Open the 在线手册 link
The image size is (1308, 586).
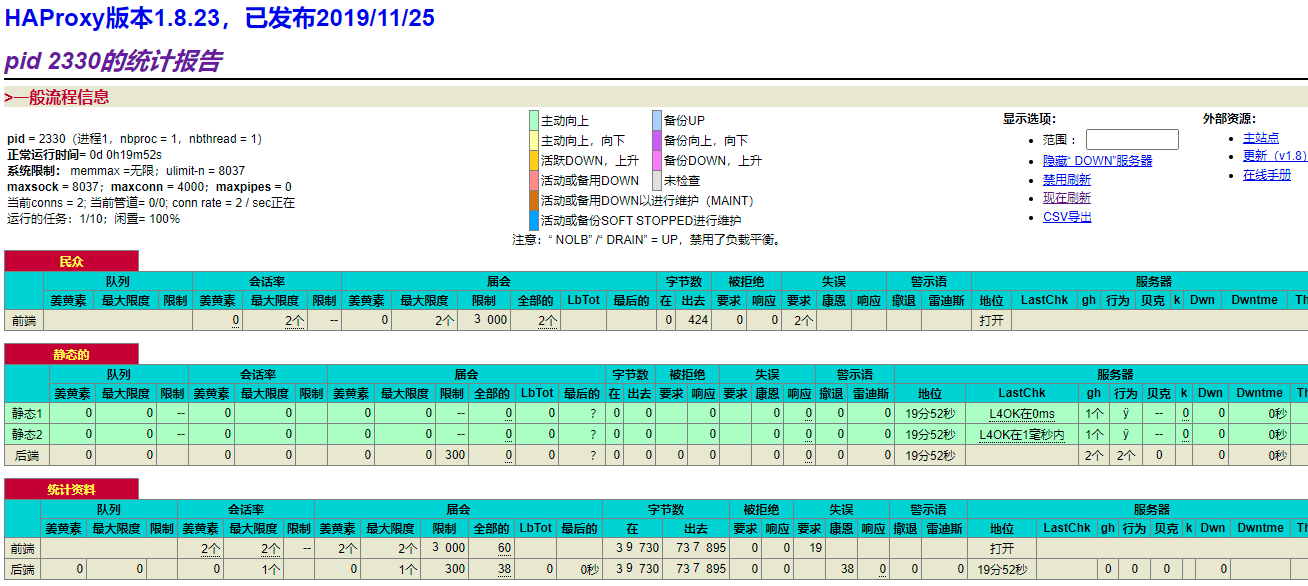click(1267, 174)
